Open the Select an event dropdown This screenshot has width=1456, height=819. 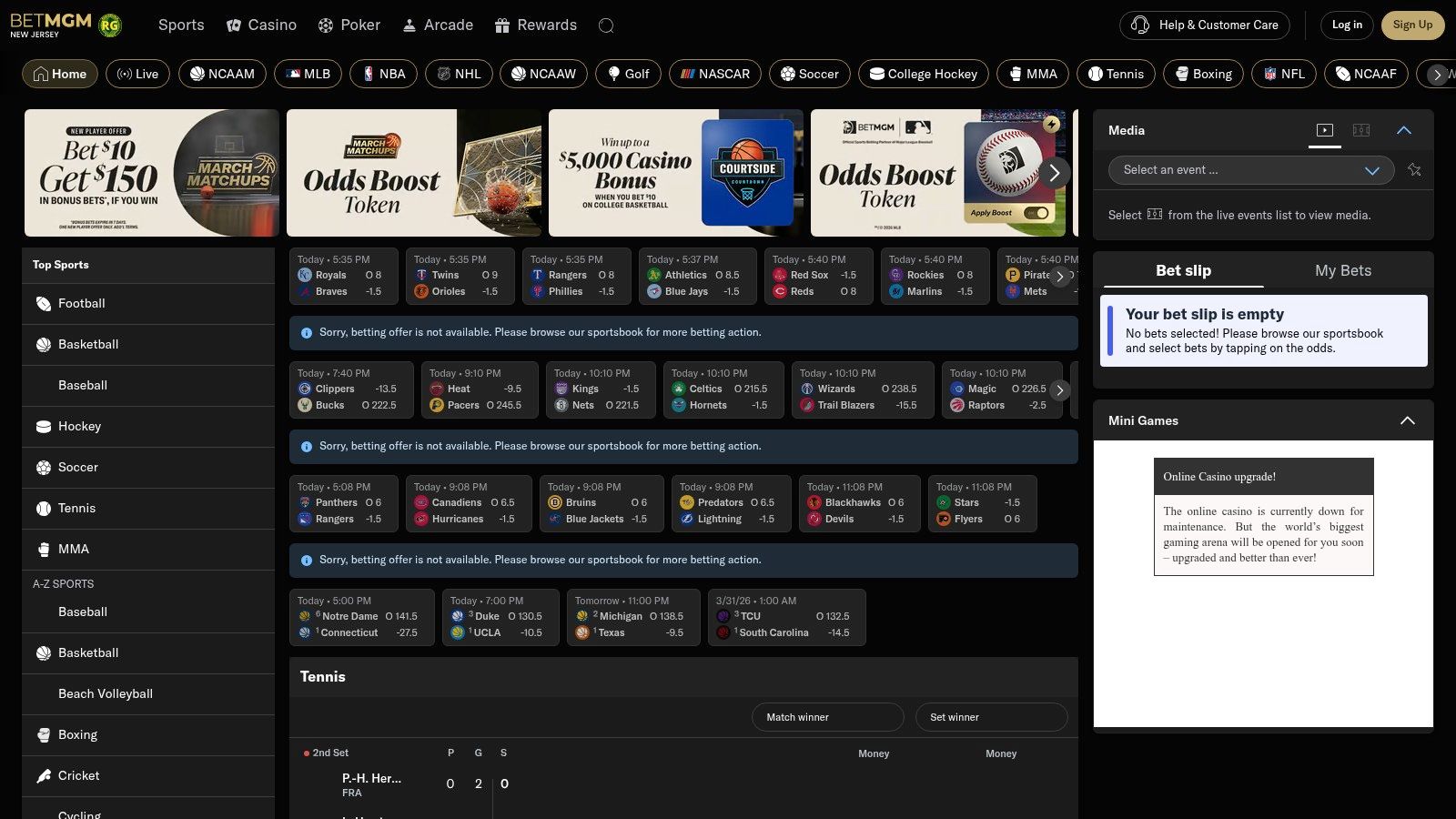1249,170
